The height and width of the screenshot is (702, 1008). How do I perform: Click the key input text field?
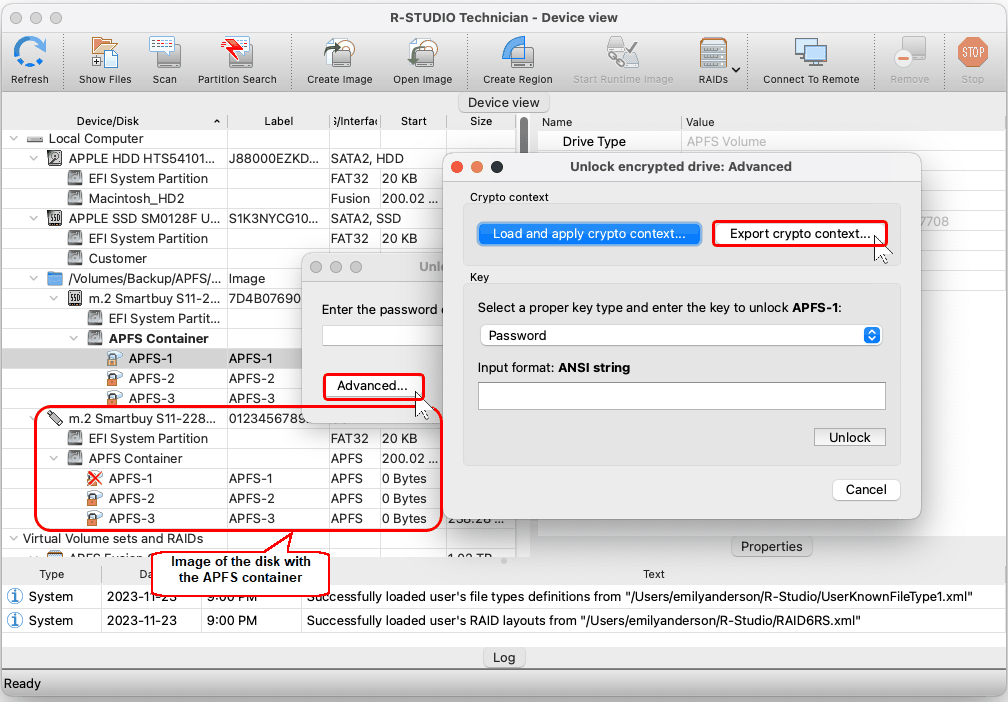coord(681,396)
